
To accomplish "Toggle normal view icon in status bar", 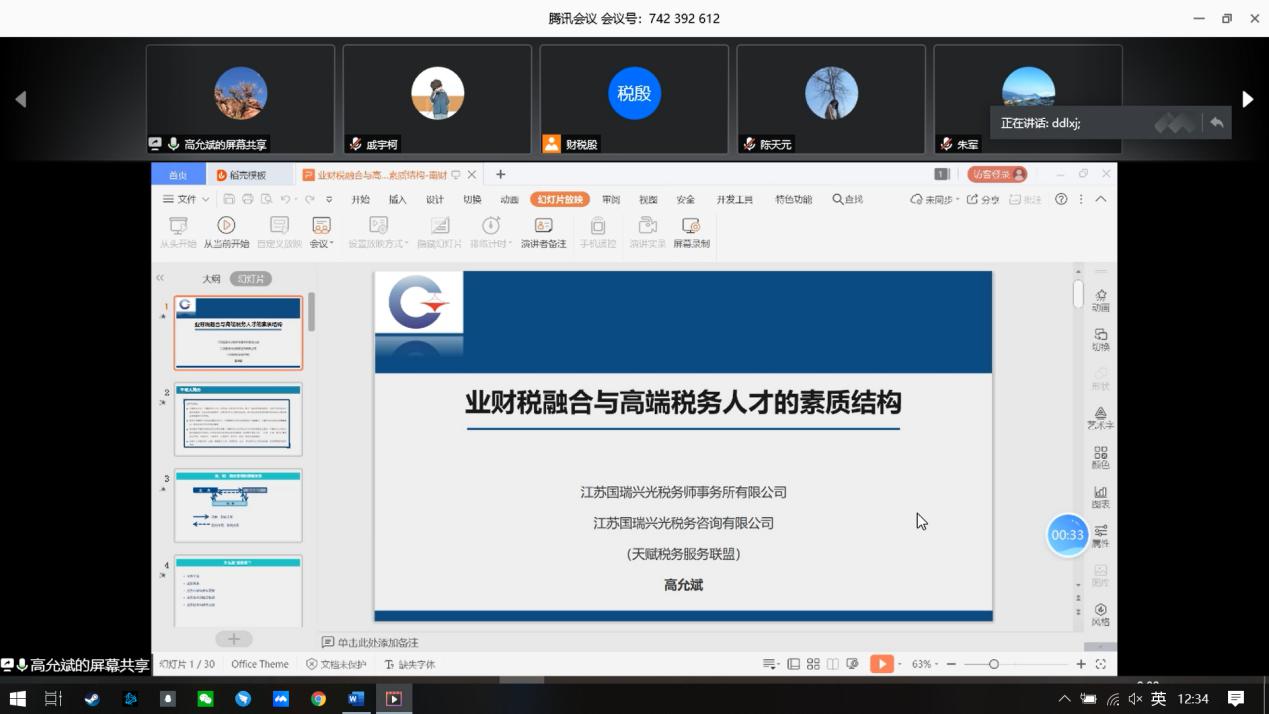I will (793, 664).
